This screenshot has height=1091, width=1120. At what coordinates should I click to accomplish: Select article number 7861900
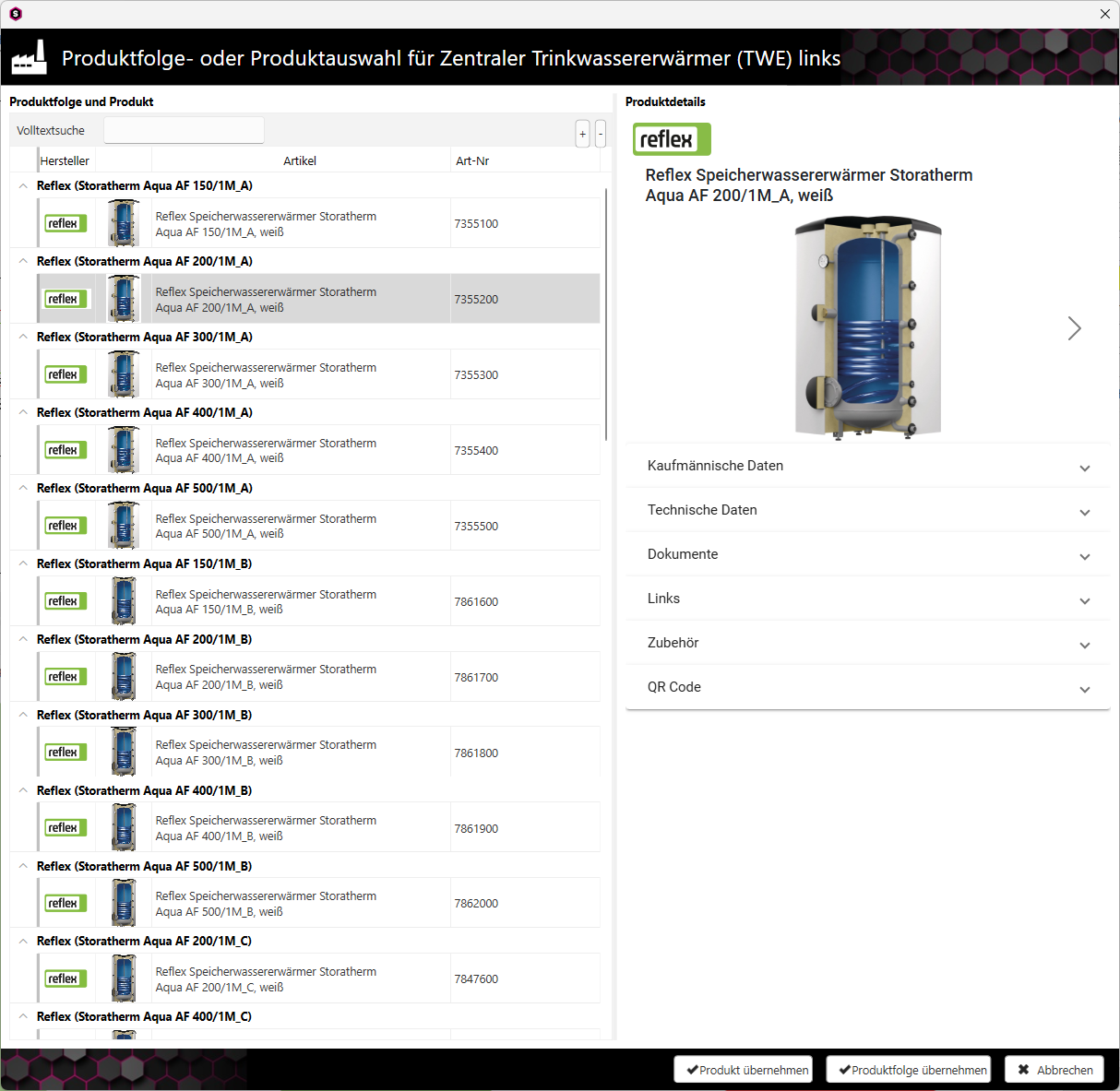pos(476,829)
